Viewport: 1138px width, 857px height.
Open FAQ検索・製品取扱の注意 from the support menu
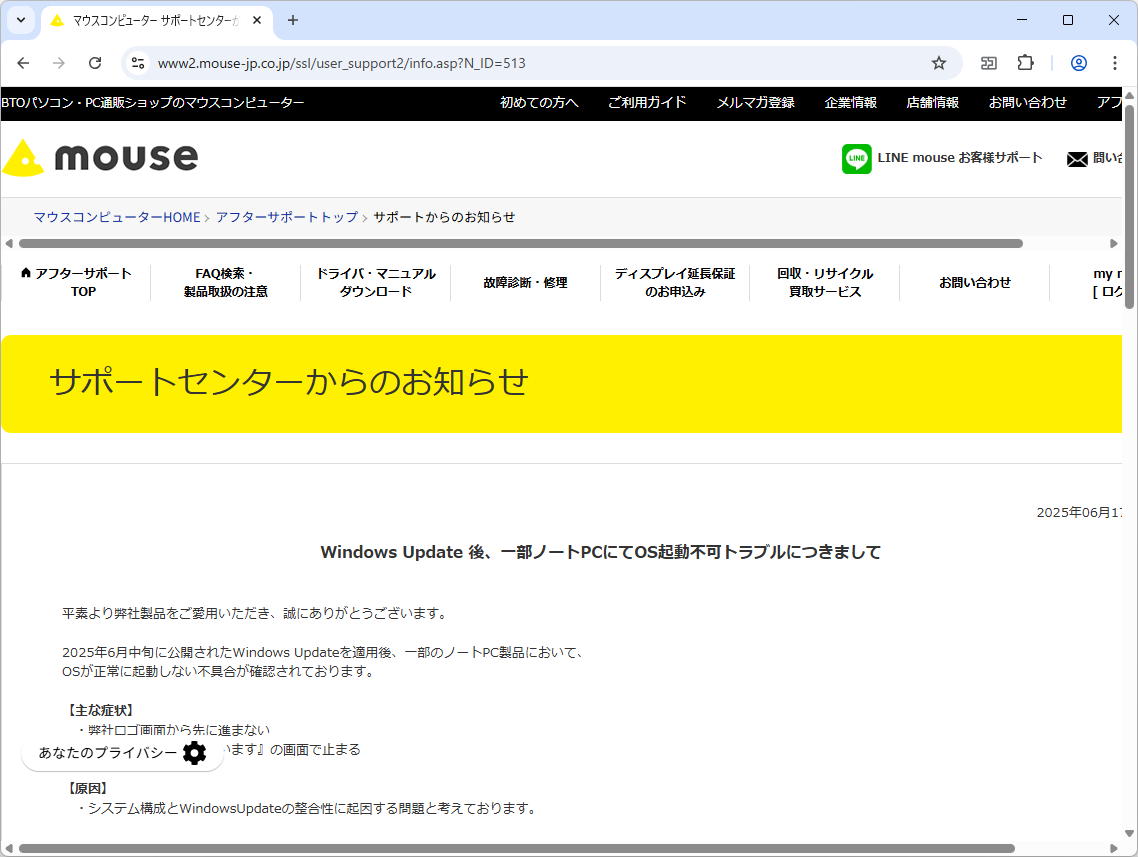225,282
